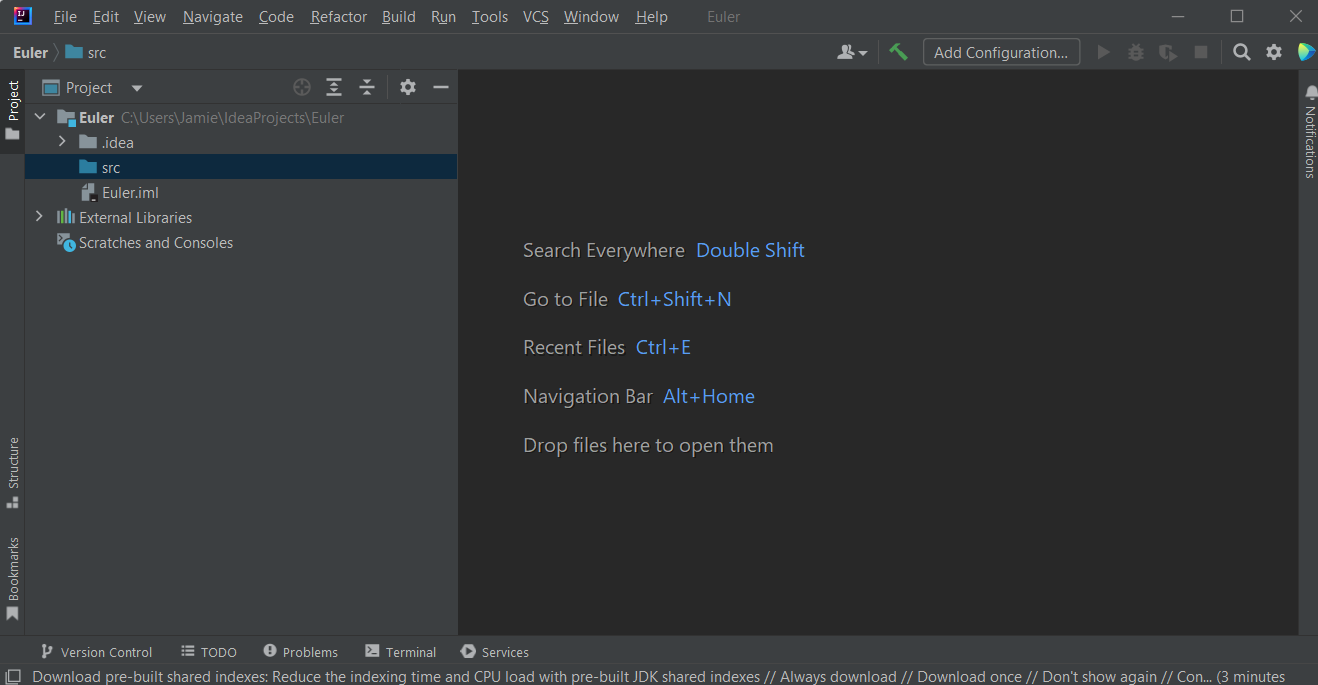The width and height of the screenshot is (1318, 685).
Task: Click the Stop square icon
Action: coord(1201,52)
